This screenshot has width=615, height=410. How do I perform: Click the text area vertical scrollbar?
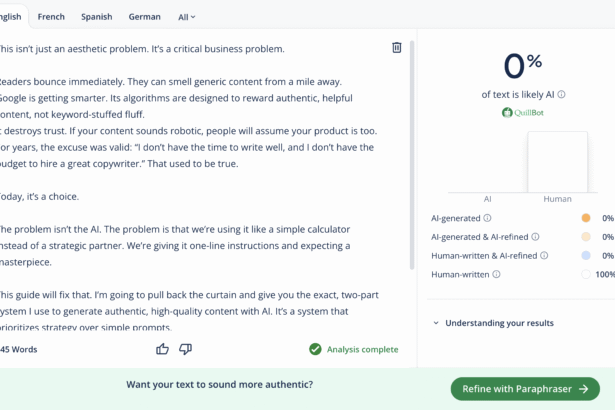coord(412,155)
